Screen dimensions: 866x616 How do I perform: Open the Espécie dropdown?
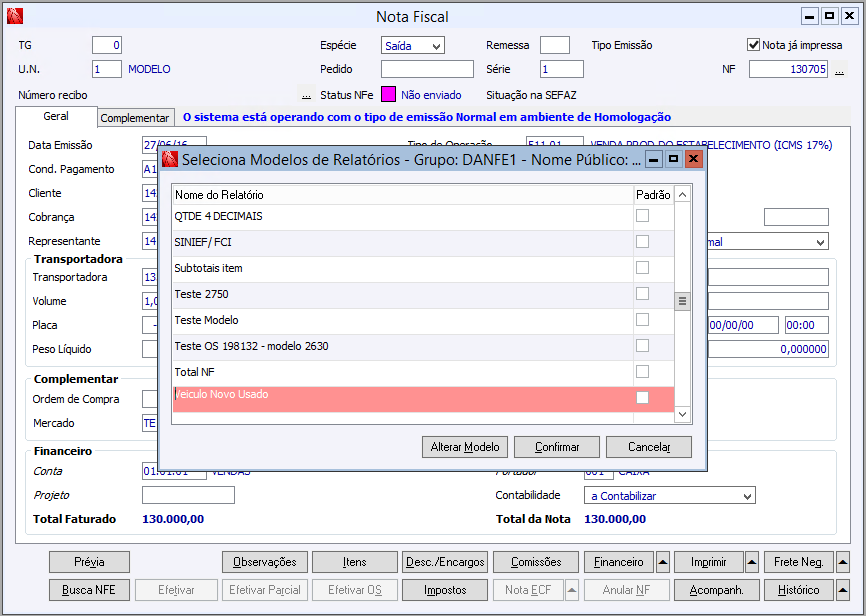413,45
